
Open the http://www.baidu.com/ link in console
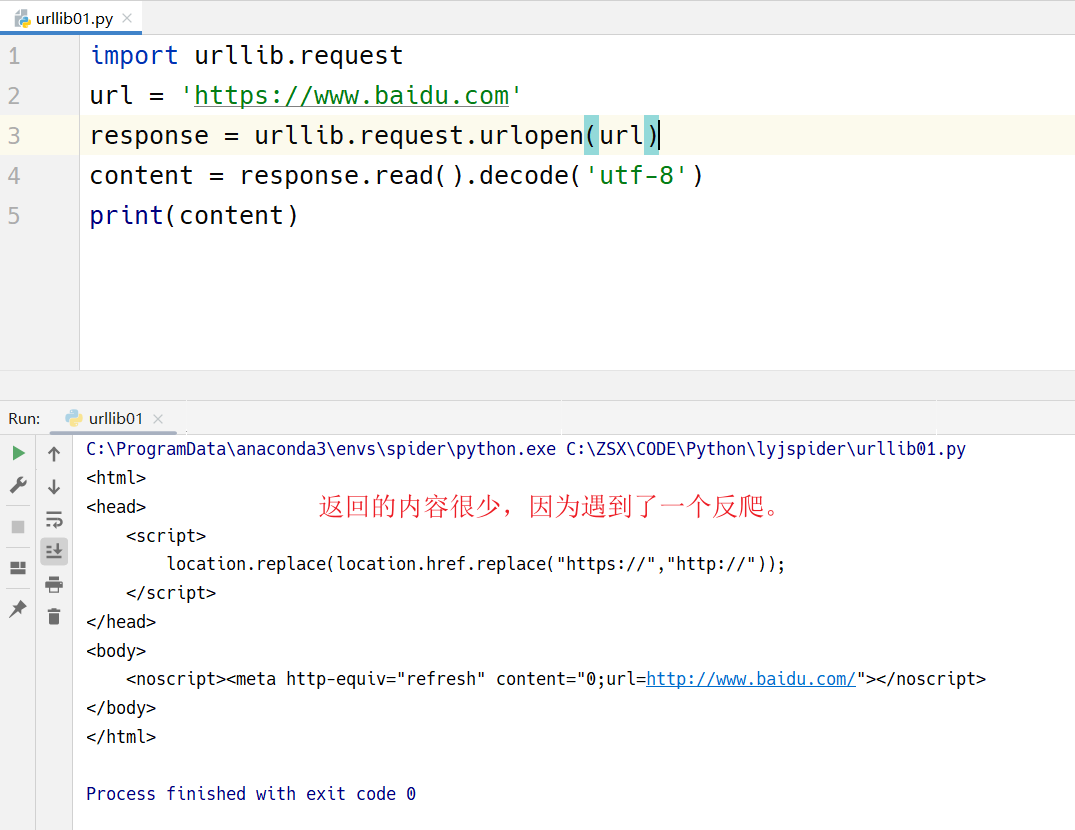pyautogui.click(x=751, y=679)
